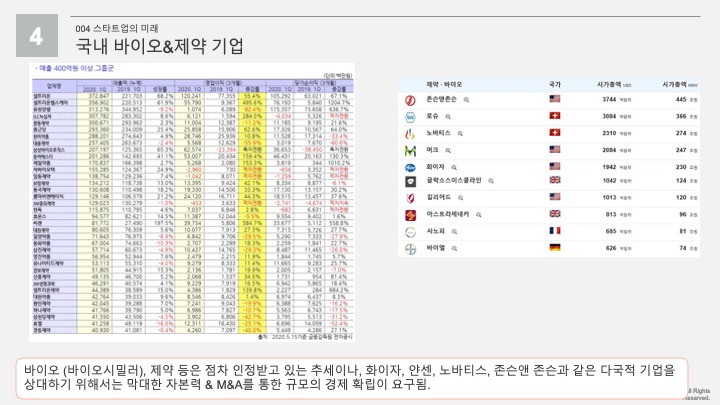Image resolution: width=720 pixels, height=405 pixels.
Task: Click the UK flag in the 아스트라제네카 row
Action: coord(555,214)
